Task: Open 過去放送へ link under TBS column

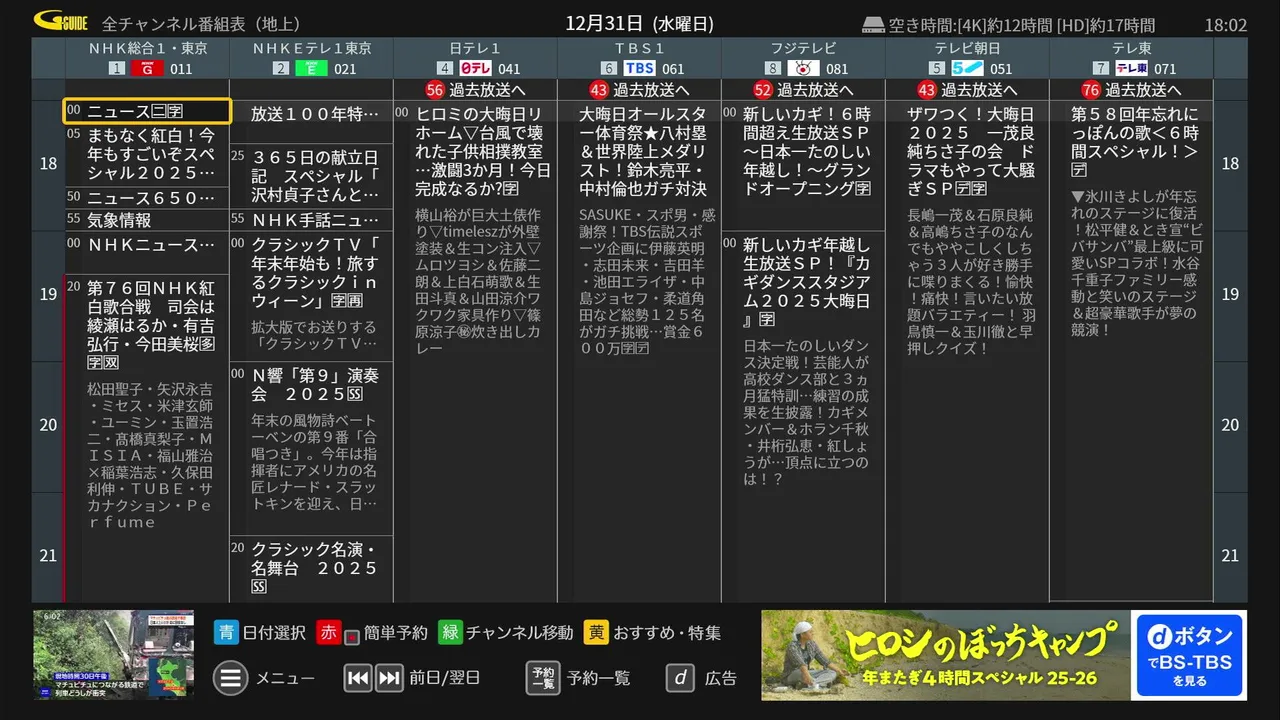Action: point(651,89)
